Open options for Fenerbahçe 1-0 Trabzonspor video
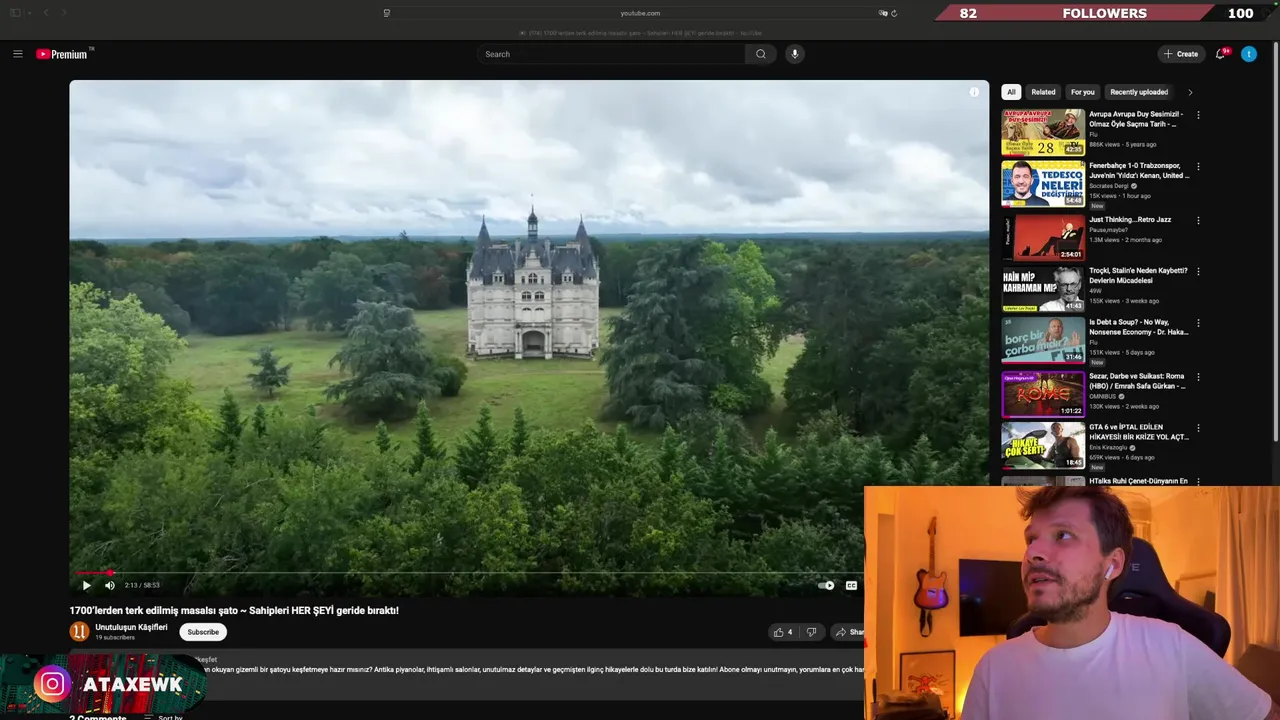Image resolution: width=1280 pixels, height=720 pixels. click(x=1198, y=167)
